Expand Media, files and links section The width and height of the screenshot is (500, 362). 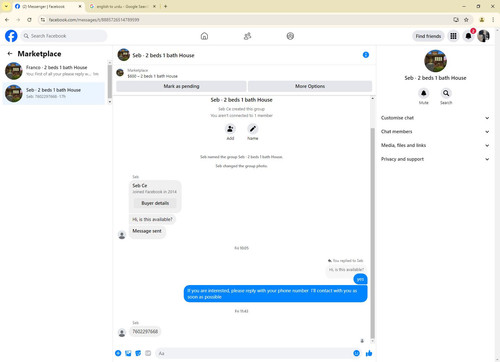pos(435,145)
